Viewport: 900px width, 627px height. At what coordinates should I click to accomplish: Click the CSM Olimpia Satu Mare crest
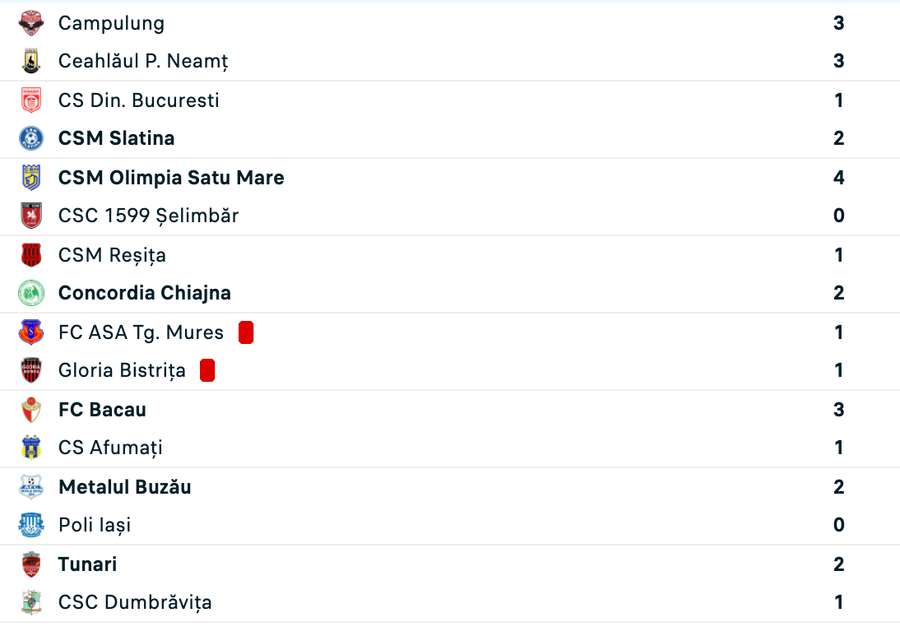coord(30,177)
